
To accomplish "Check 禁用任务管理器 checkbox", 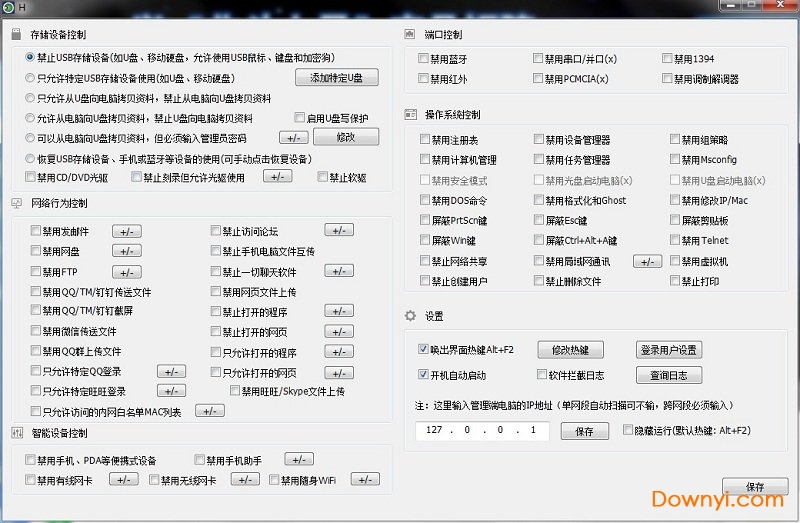I will pos(538,159).
